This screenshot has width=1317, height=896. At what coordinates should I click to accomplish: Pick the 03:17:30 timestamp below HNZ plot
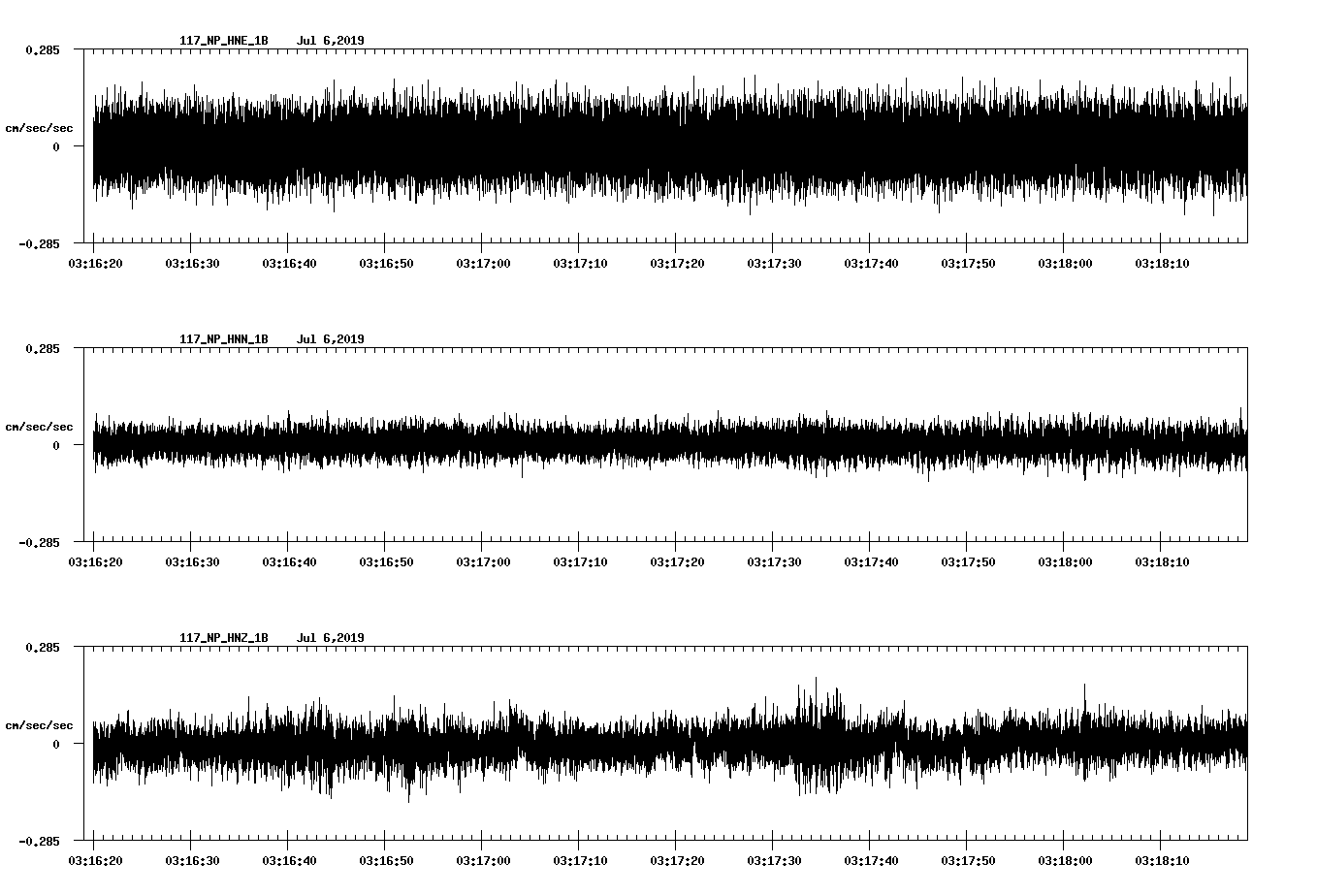click(x=774, y=860)
